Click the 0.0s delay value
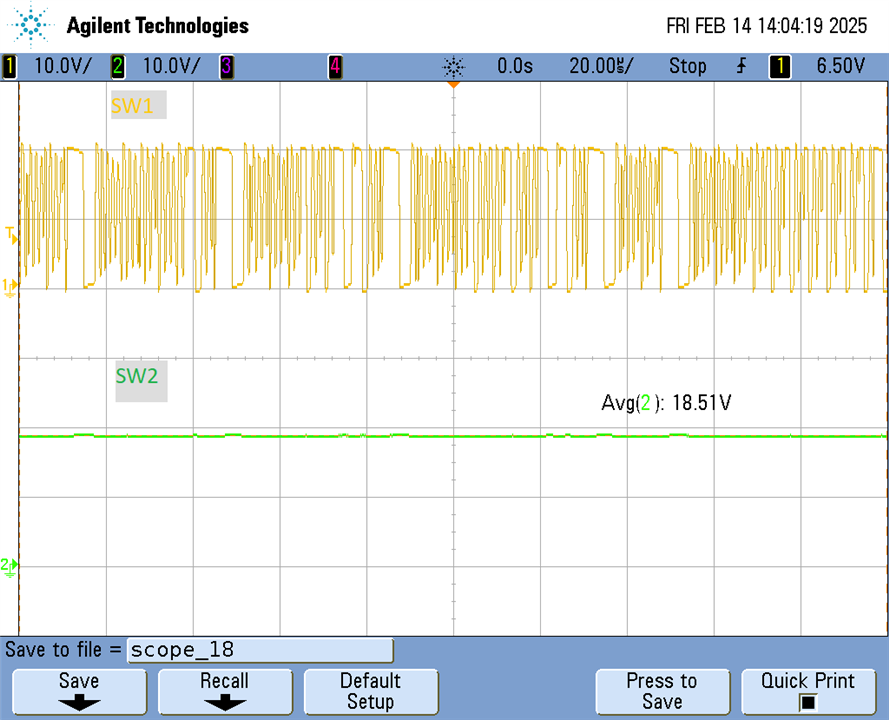This screenshot has width=889, height=720. (515, 66)
